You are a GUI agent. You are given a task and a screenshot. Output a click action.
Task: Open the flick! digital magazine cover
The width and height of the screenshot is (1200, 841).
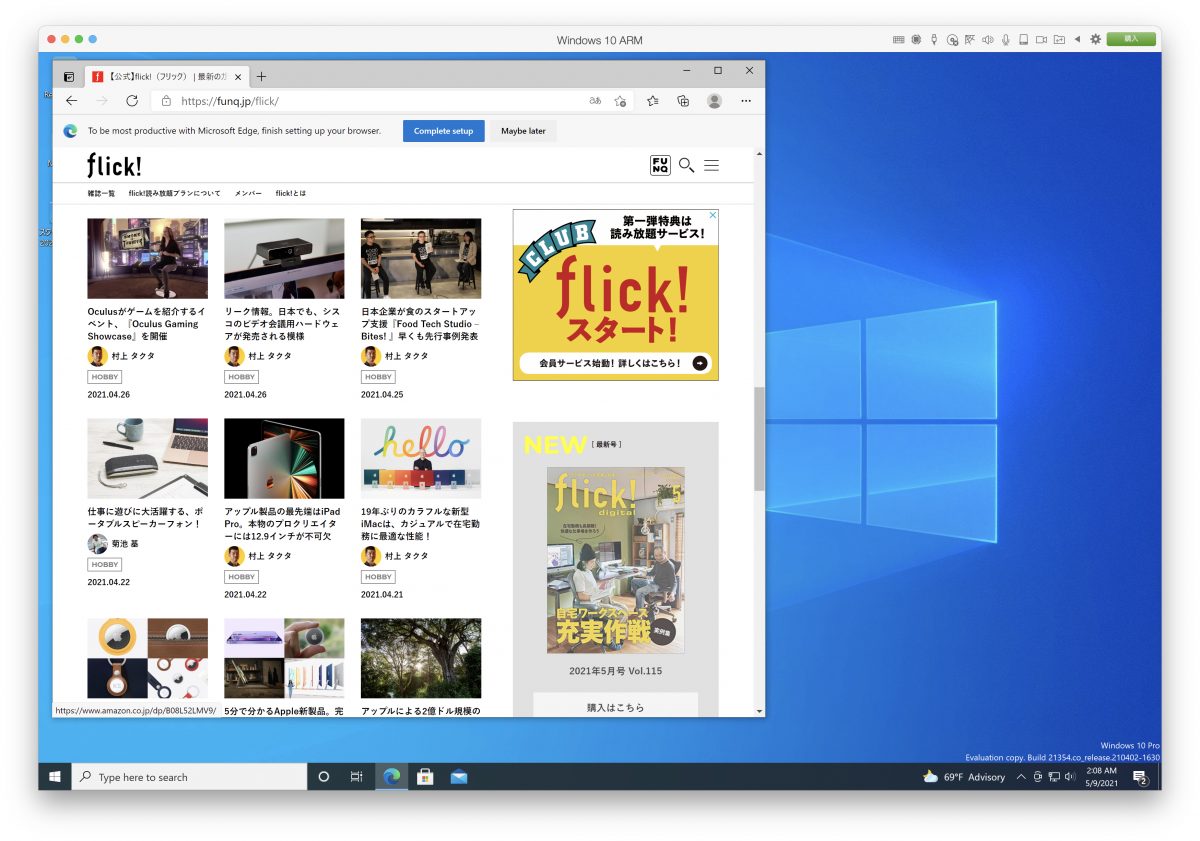[616, 560]
